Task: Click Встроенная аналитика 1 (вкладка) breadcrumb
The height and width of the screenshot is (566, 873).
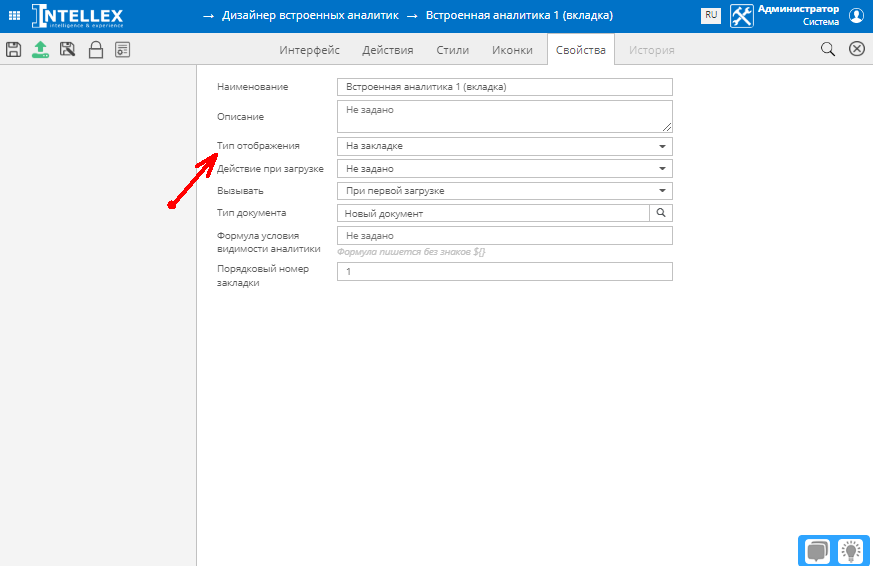Action: (x=519, y=16)
